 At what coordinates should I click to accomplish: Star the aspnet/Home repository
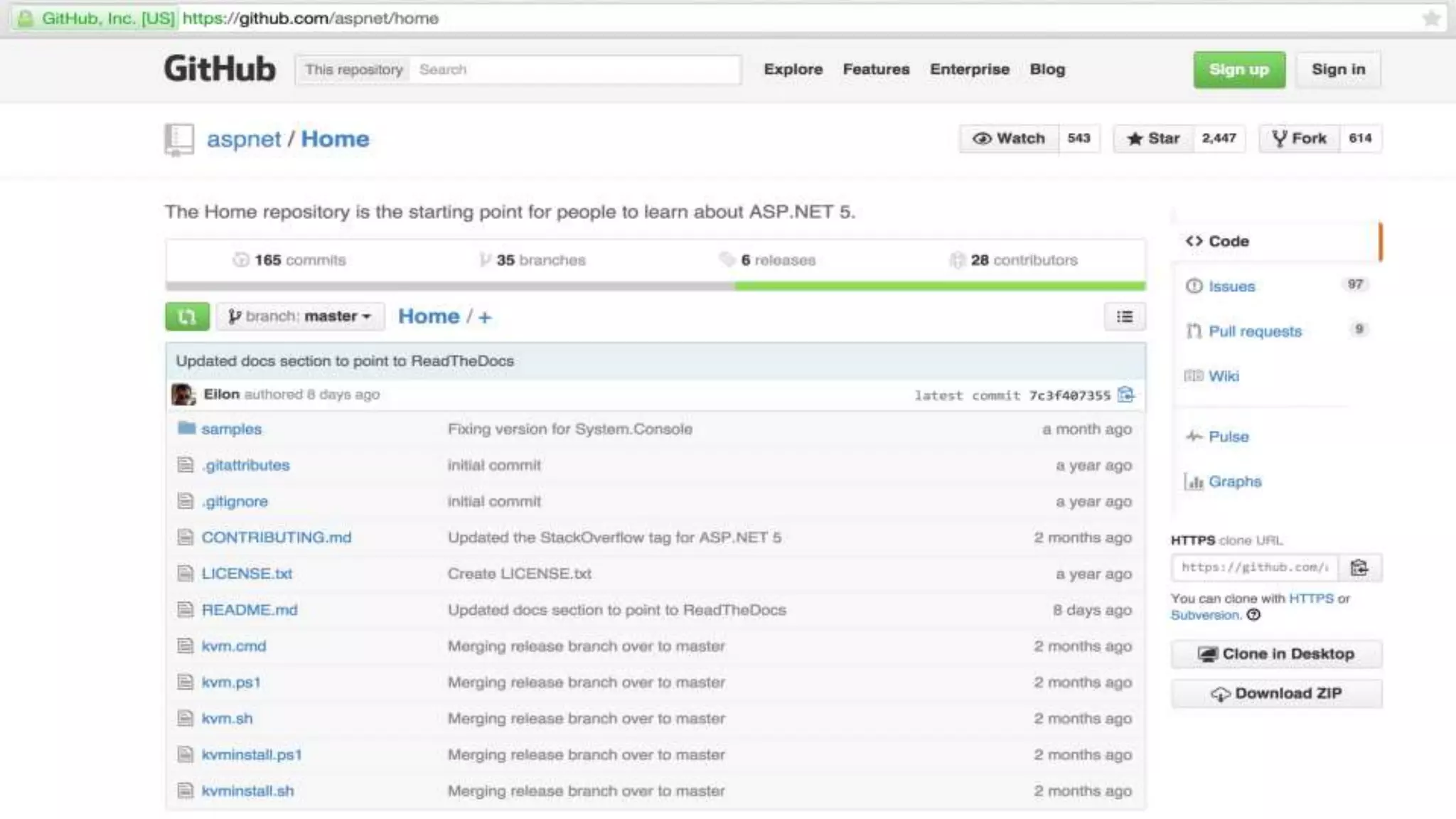1154,139
